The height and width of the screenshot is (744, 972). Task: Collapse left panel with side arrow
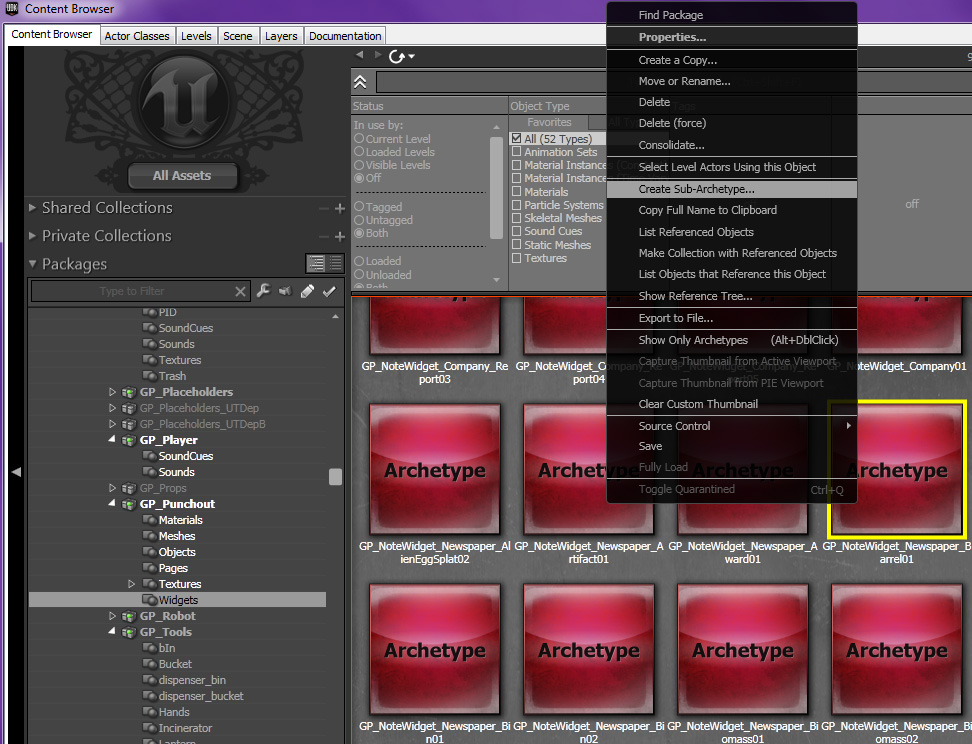[16, 472]
